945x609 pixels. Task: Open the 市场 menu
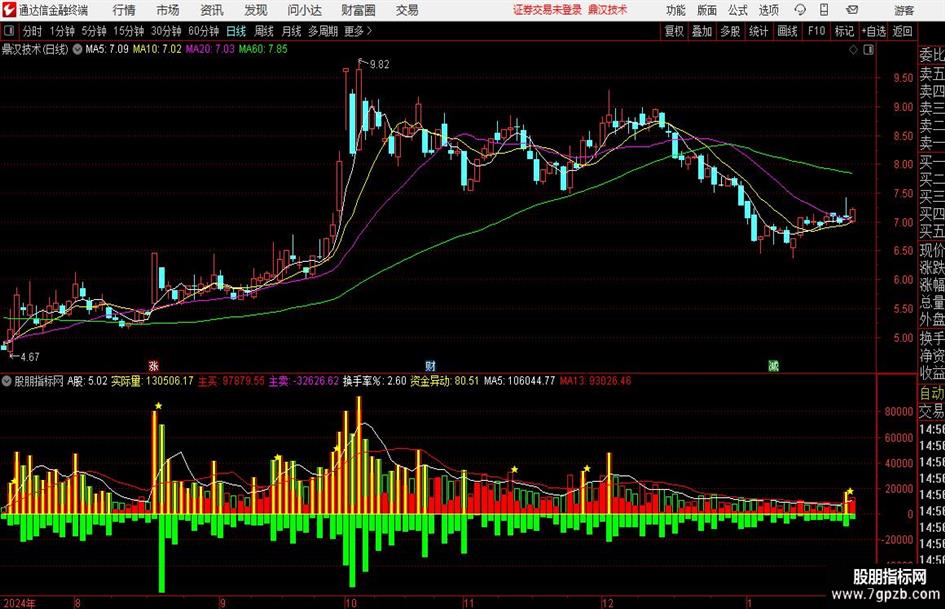[168, 10]
